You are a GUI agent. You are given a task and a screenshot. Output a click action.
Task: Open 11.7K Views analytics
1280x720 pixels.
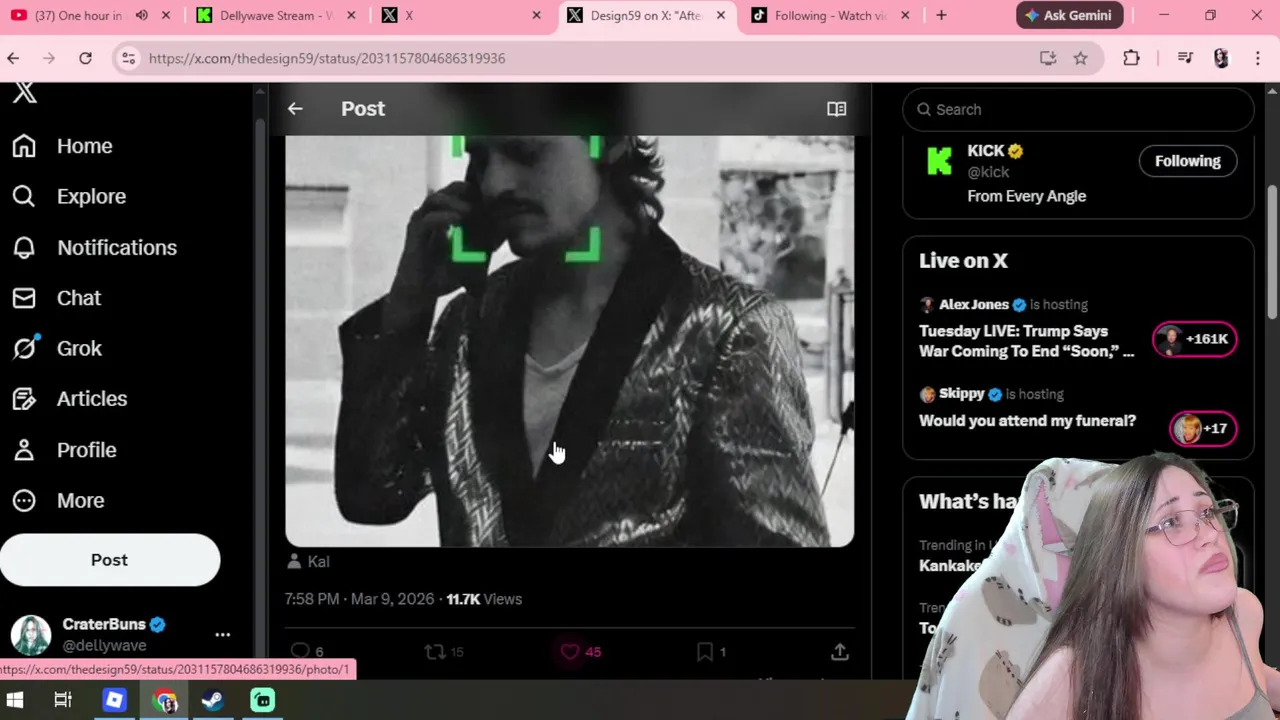pyautogui.click(x=484, y=599)
